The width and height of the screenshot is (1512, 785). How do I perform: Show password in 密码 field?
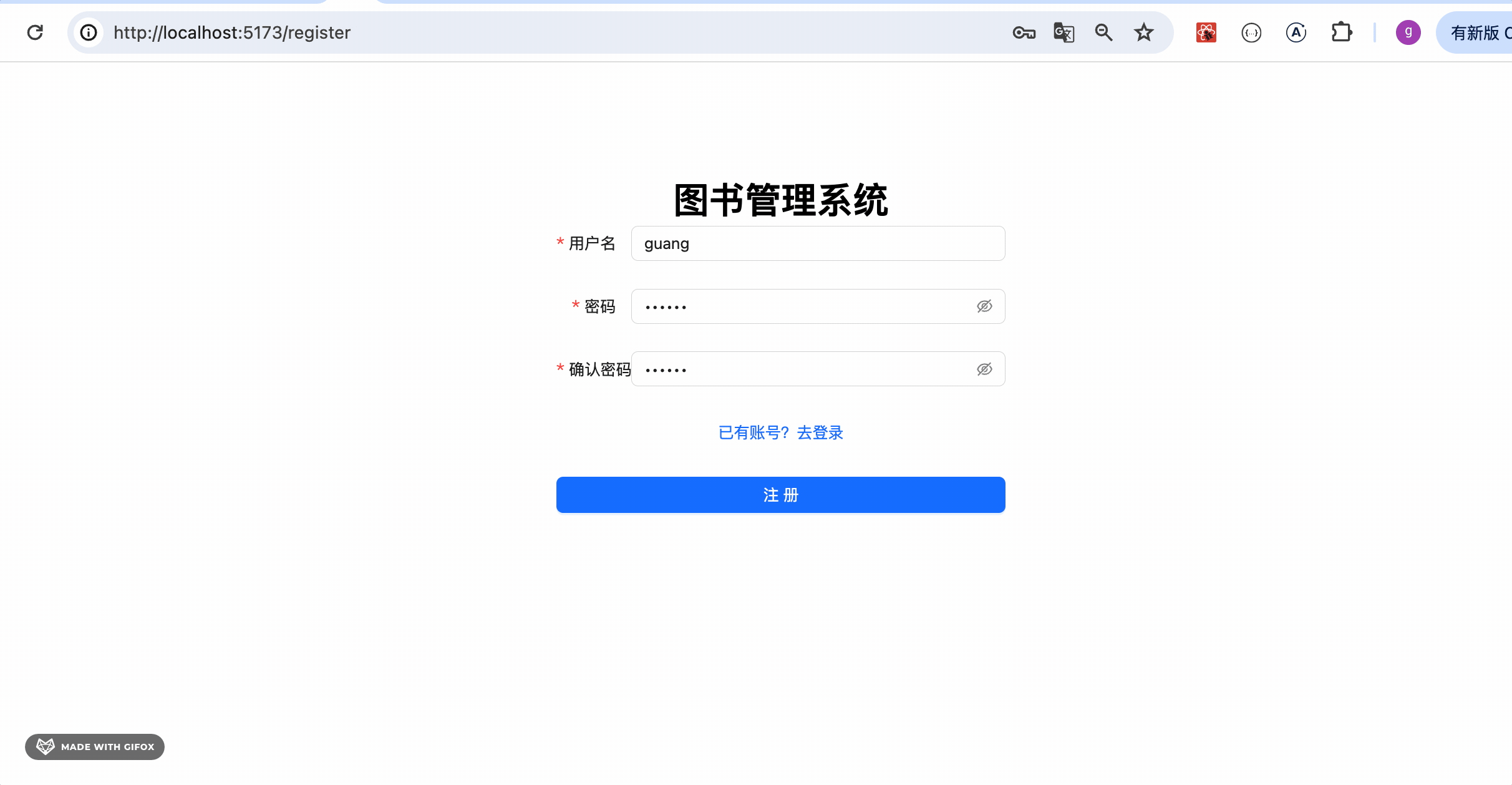[x=984, y=306]
